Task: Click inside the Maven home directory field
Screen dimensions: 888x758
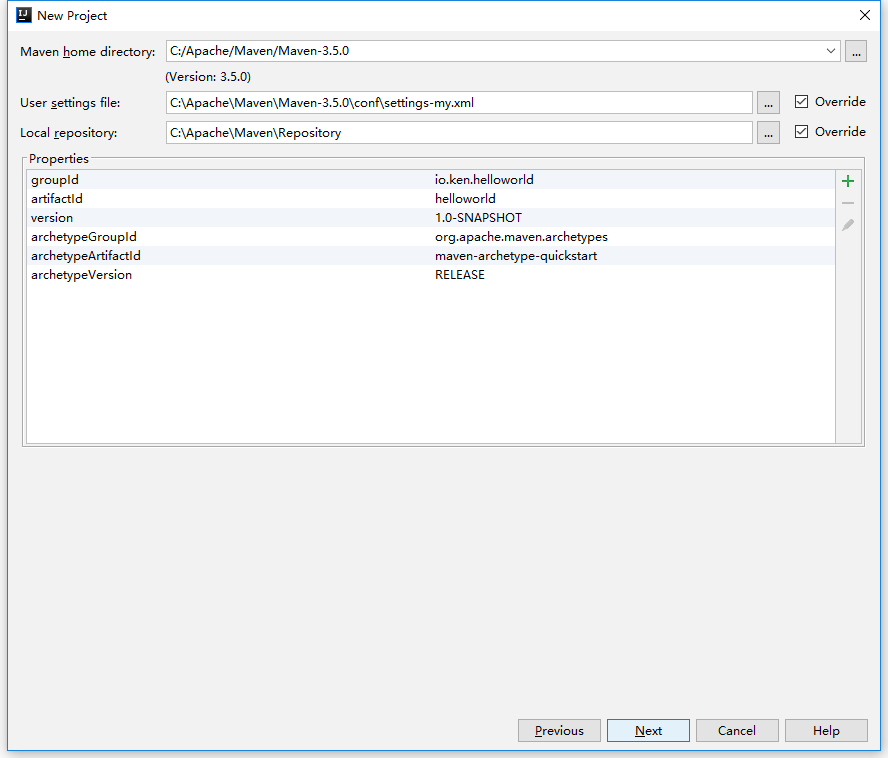Action: point(450,50)
